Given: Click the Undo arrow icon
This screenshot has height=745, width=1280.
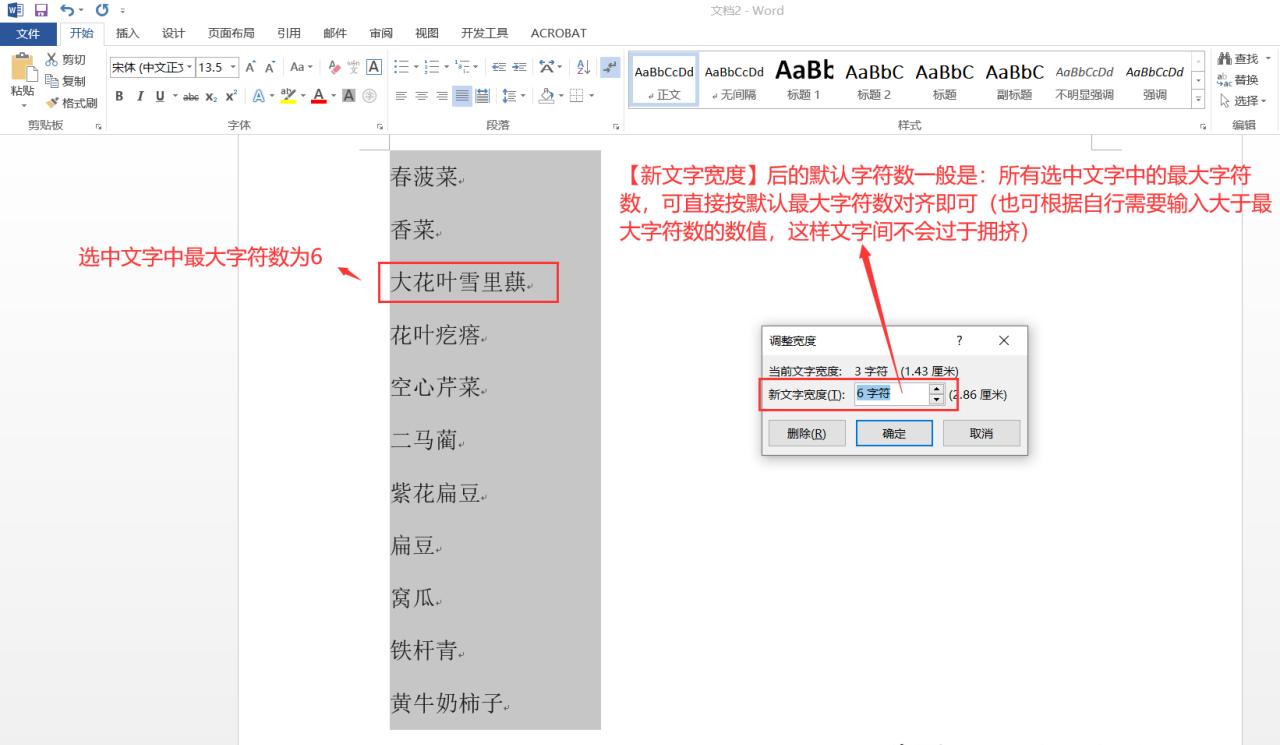Looking at the screenshot, I should (66, 10).
